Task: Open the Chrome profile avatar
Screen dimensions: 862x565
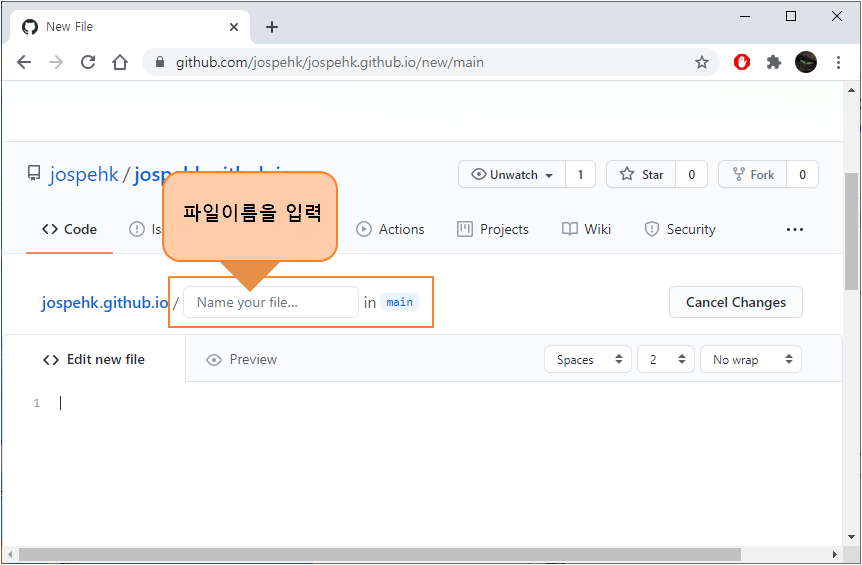Action: [x=806, y=62]
